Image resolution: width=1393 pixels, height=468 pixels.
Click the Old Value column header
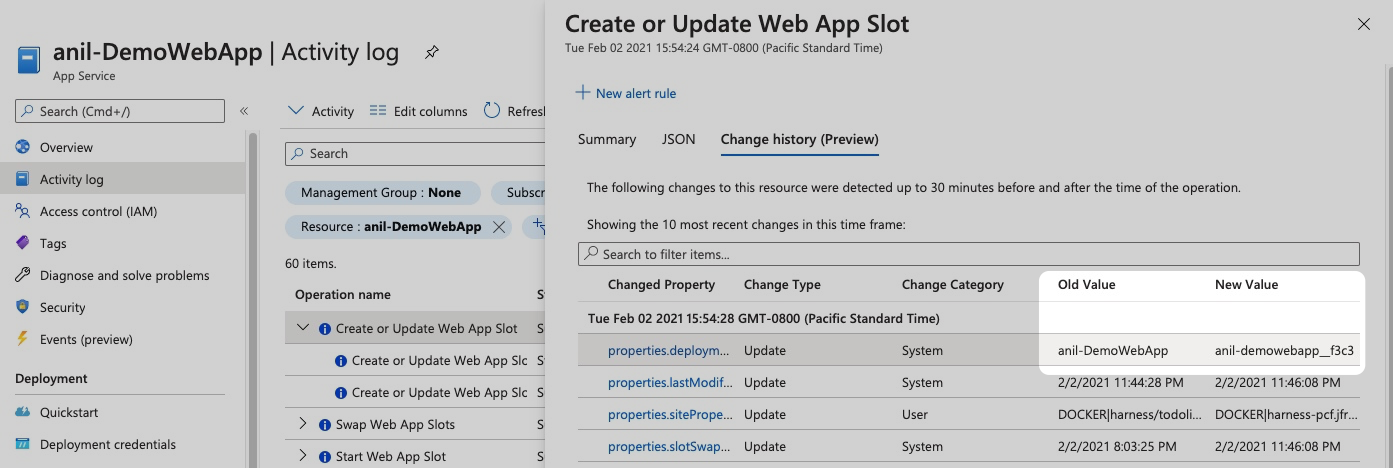click(x=1087, y=285)
